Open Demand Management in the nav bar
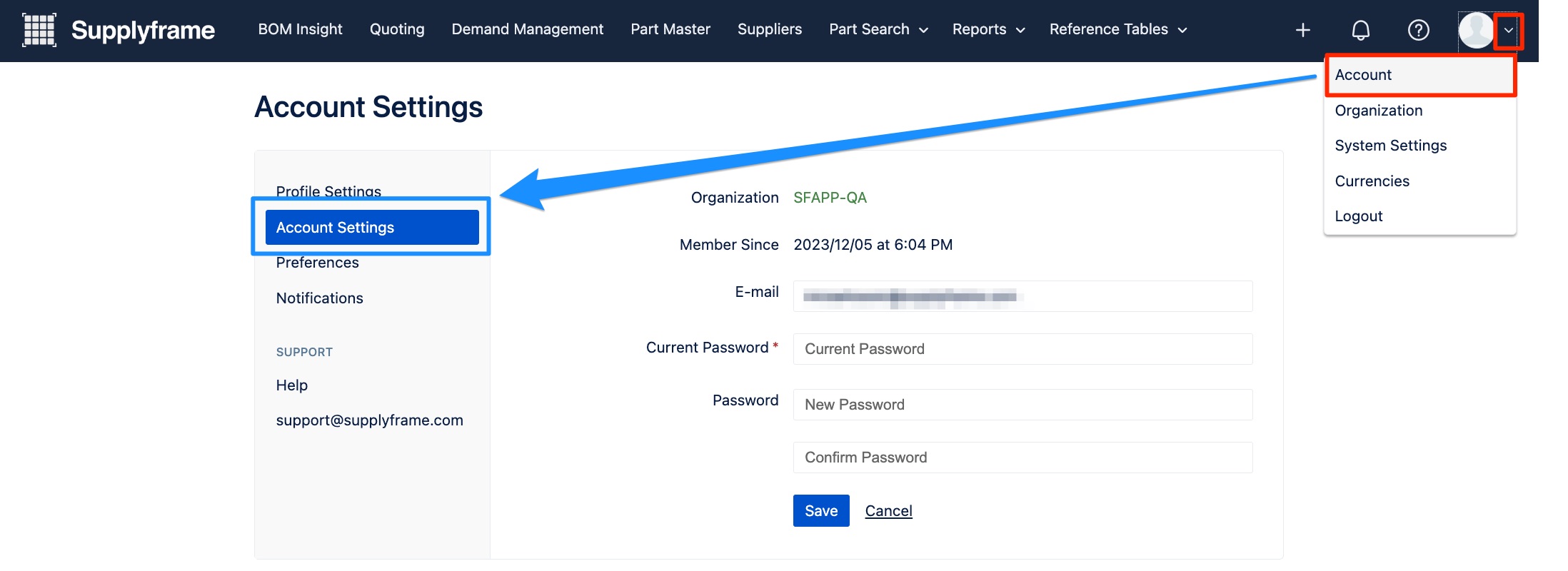The image size is (1568, 571). (528, 29)
